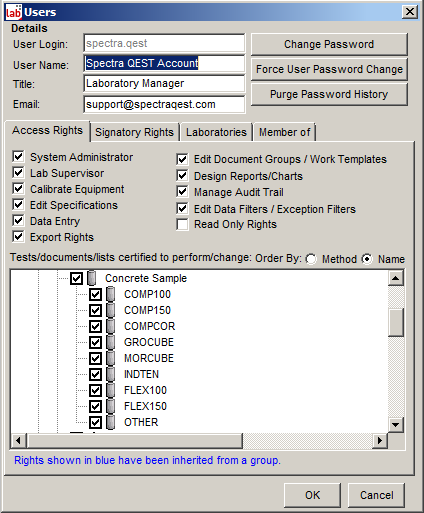Click the tree list scroll up arrow
The height and width of the screenshot is (513, 424).
(396, 278)
